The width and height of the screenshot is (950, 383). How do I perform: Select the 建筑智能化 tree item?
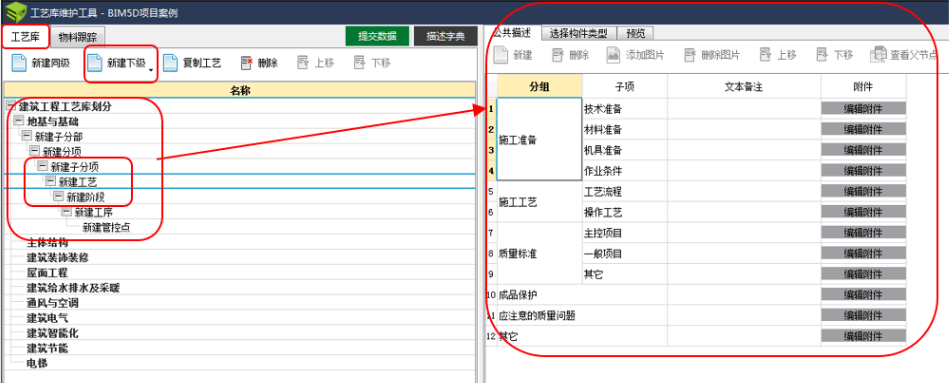coord(53,333)
